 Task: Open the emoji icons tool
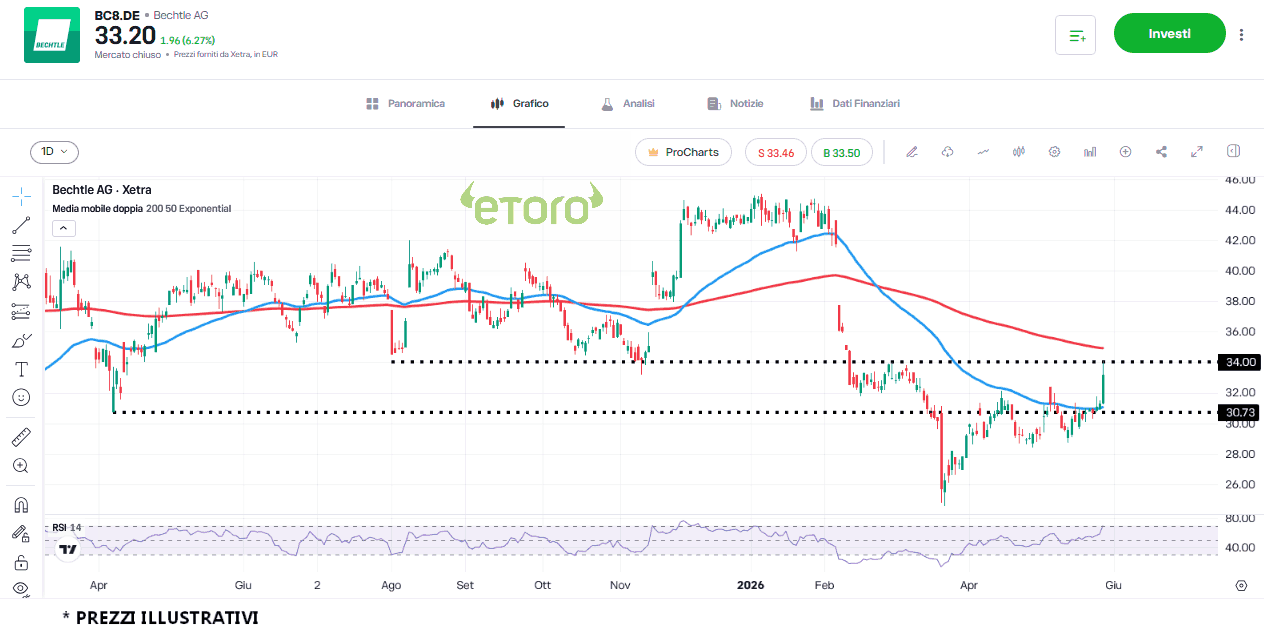point(21,397)
